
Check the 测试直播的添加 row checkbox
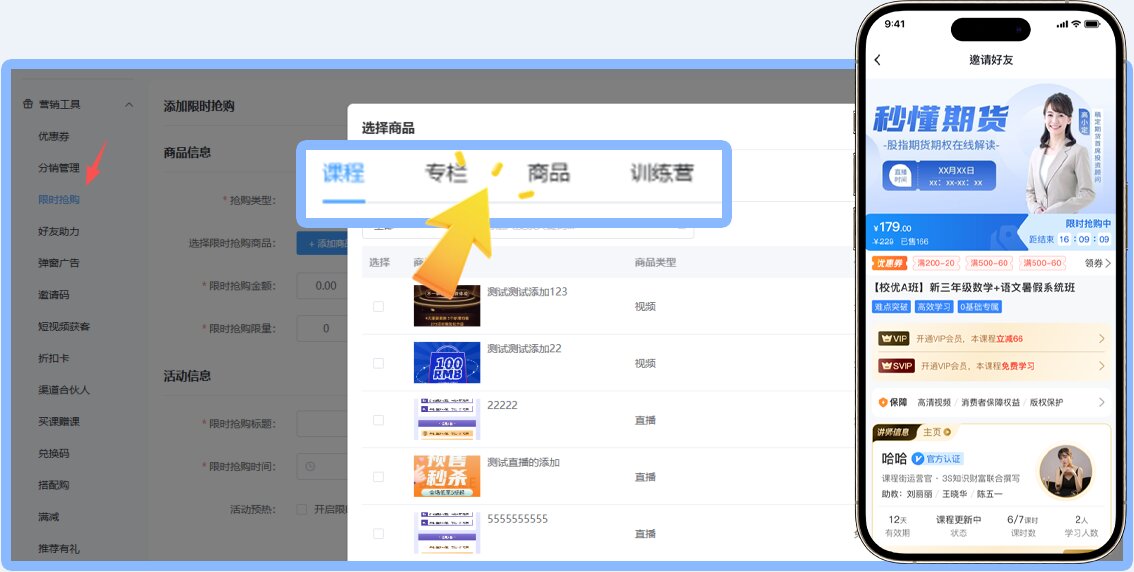click(378, 477)
